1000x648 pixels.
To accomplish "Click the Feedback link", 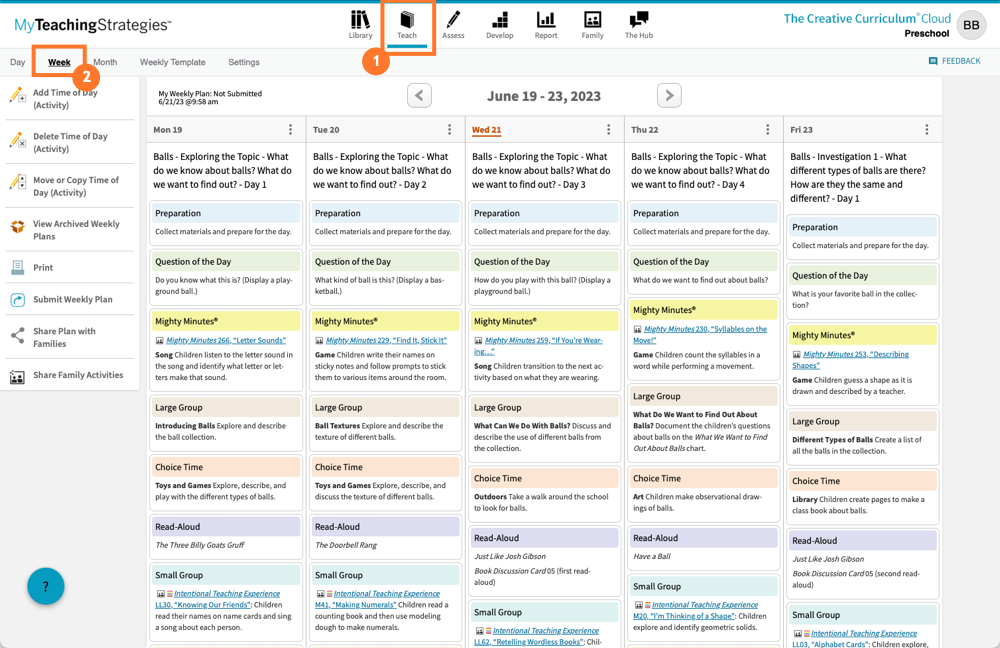I will click(x=954, y=61).
